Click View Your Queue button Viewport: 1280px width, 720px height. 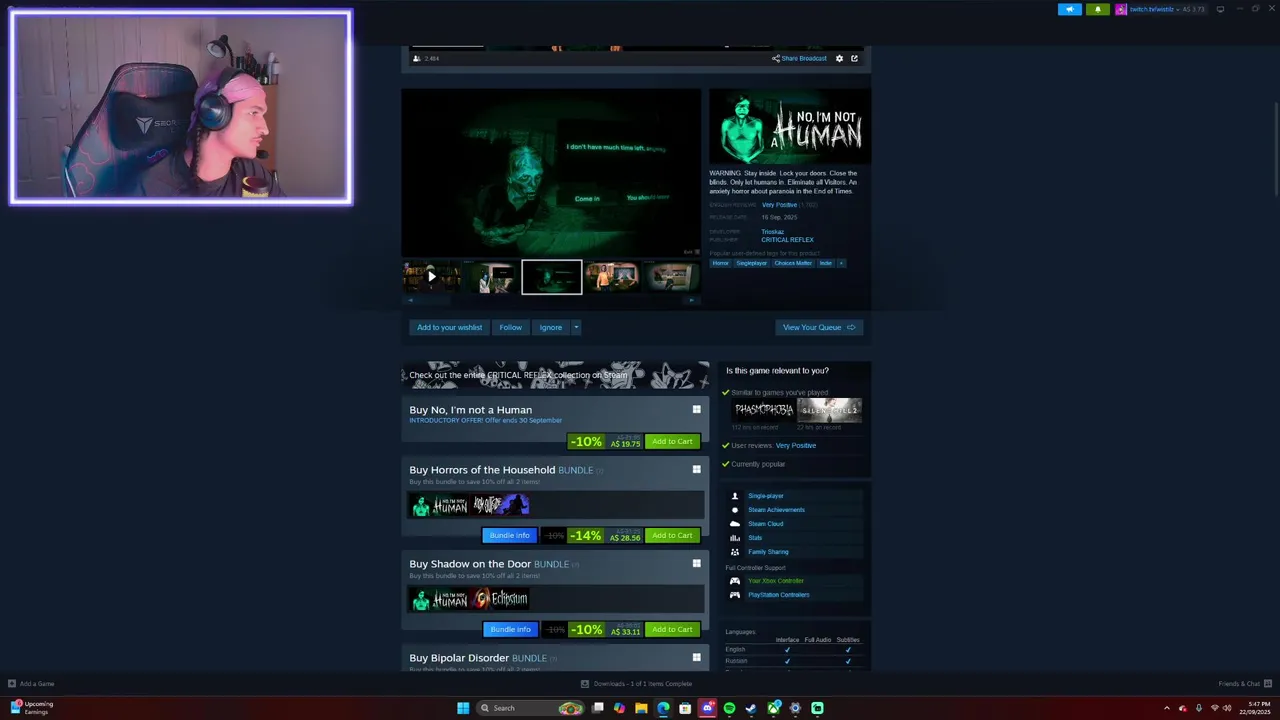pos(819,327)
